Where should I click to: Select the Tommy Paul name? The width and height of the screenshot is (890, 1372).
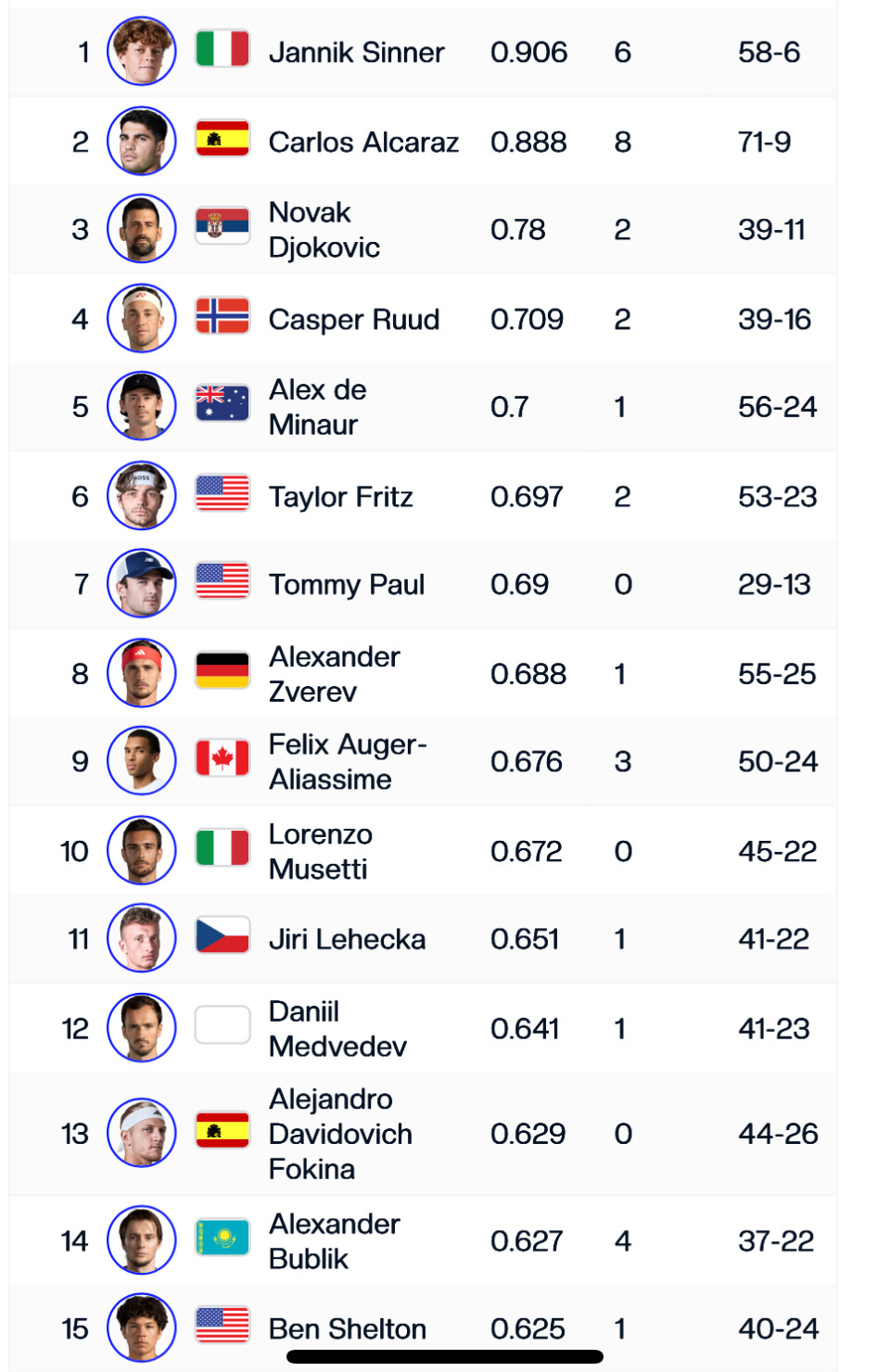tap(346, 585)
